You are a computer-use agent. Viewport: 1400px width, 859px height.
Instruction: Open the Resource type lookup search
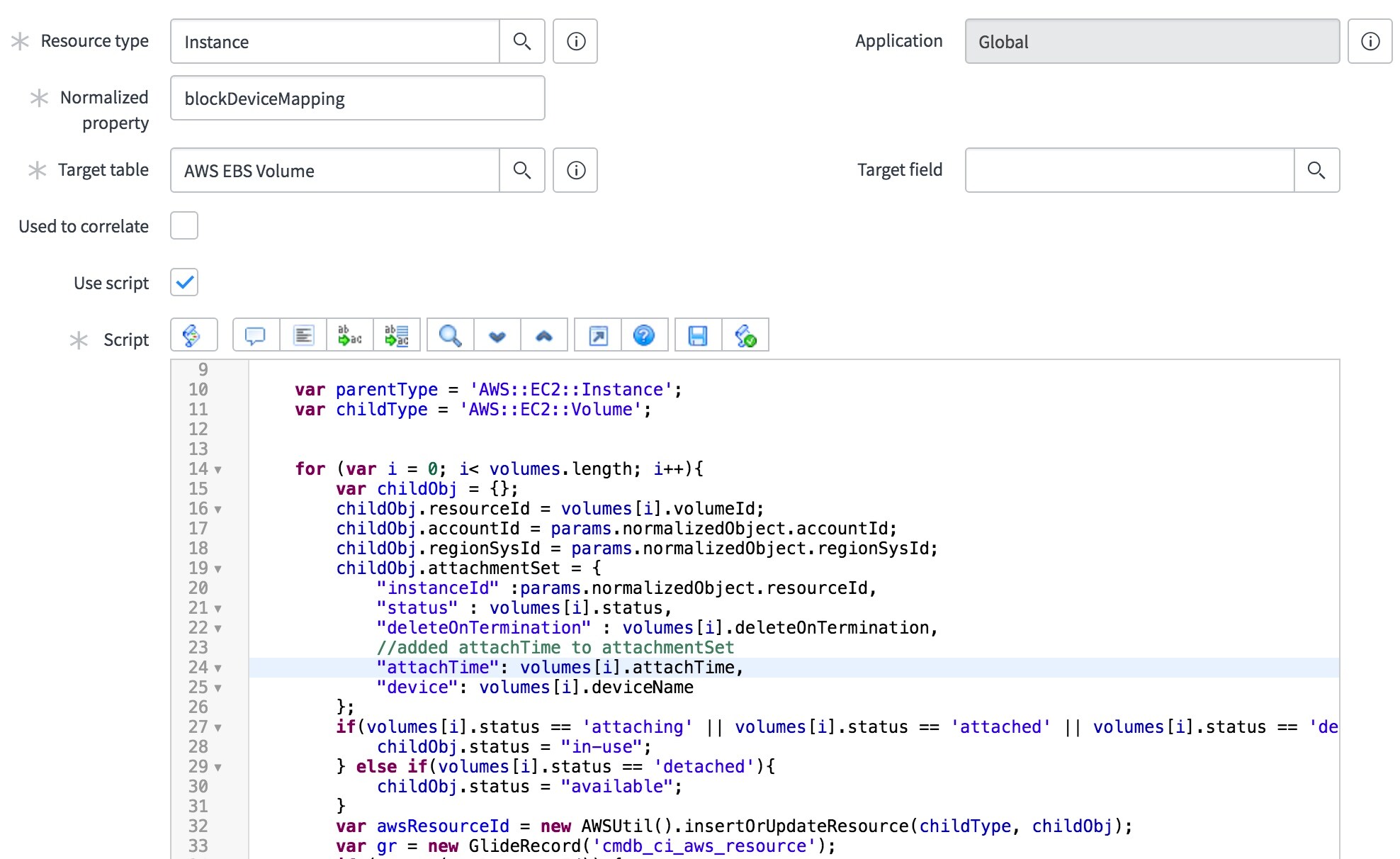(x=522, y=42)
